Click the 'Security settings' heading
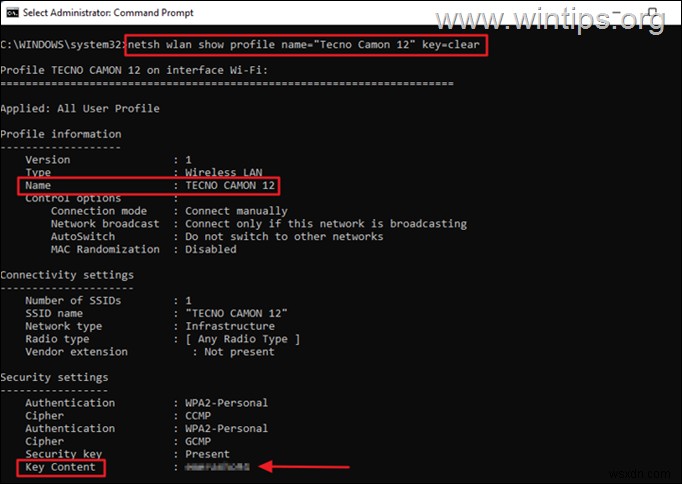The height and width of the screenshot is (484, 682). 54,377
